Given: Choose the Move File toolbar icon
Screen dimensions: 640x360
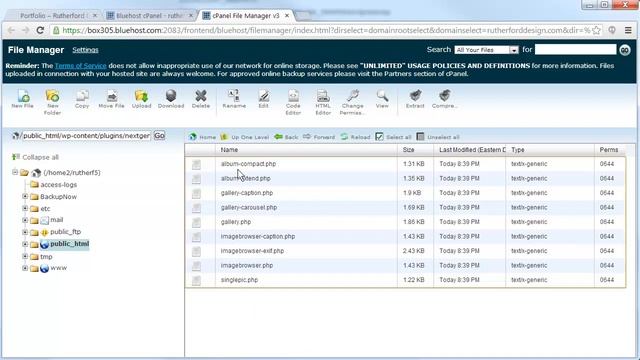Looking at the screenshot, I should click(111, 99).
